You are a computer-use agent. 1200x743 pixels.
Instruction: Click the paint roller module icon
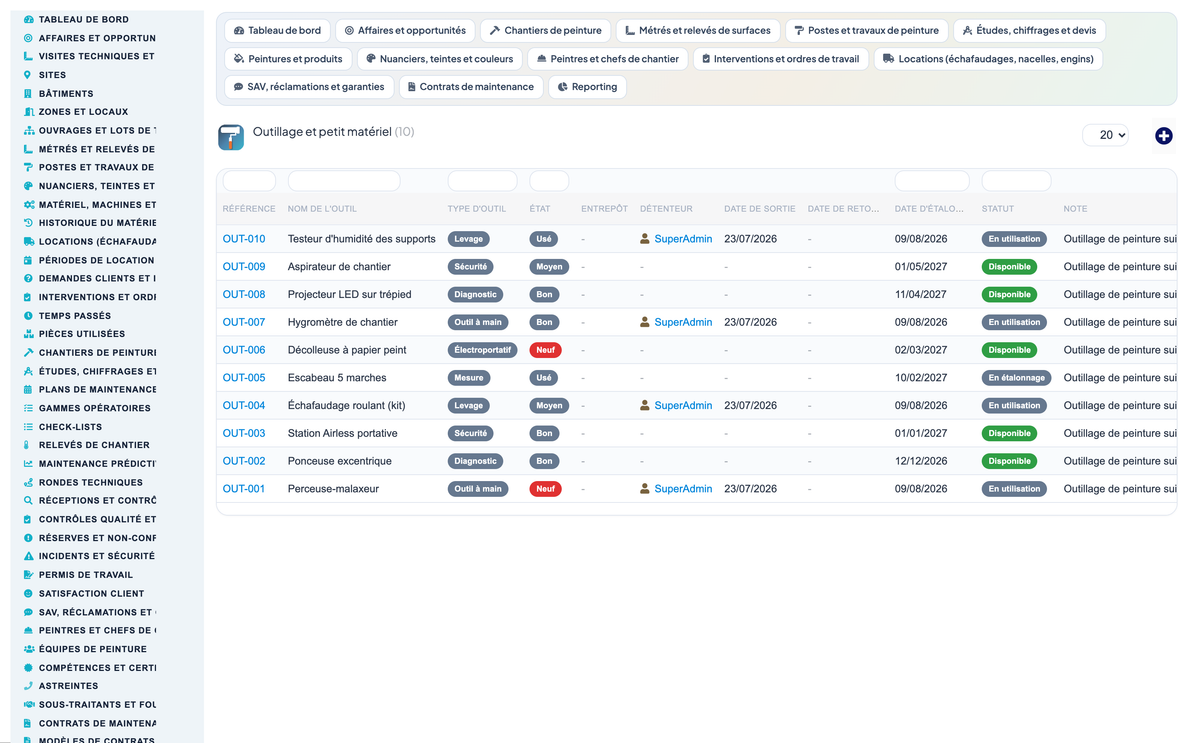click(231, 137)
